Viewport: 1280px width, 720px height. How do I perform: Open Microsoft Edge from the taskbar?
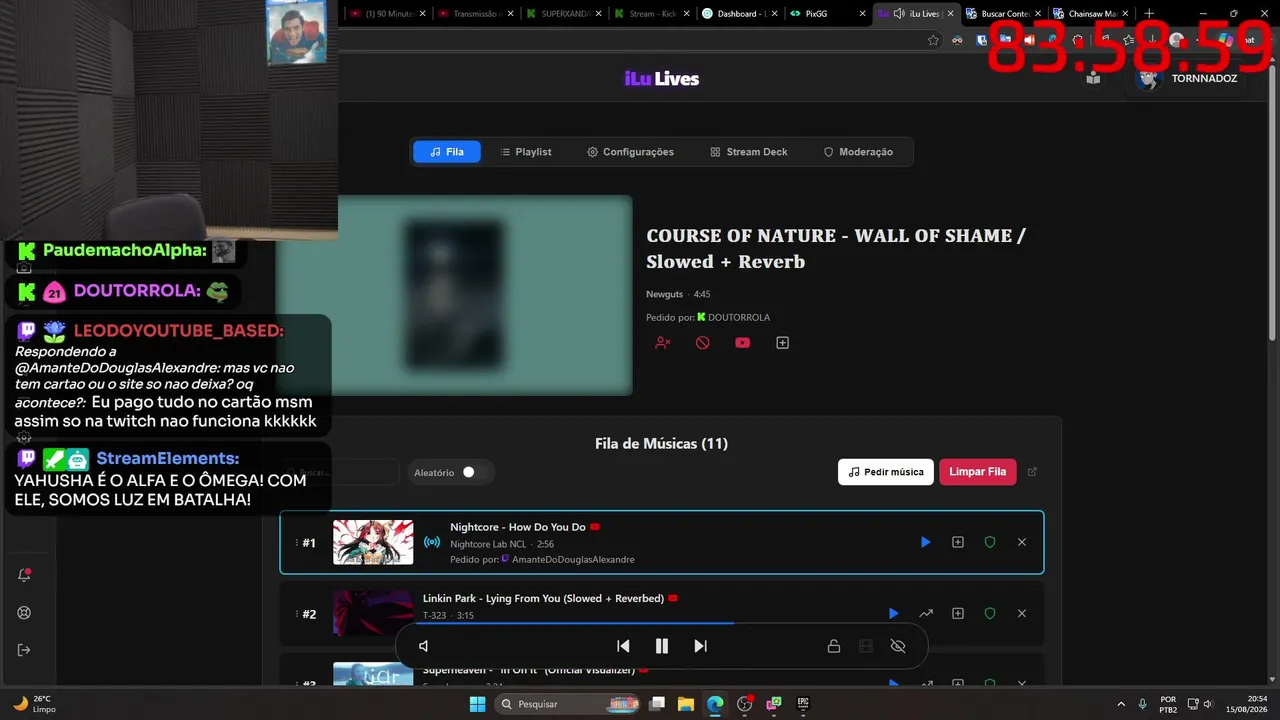(x=715, y=704)
